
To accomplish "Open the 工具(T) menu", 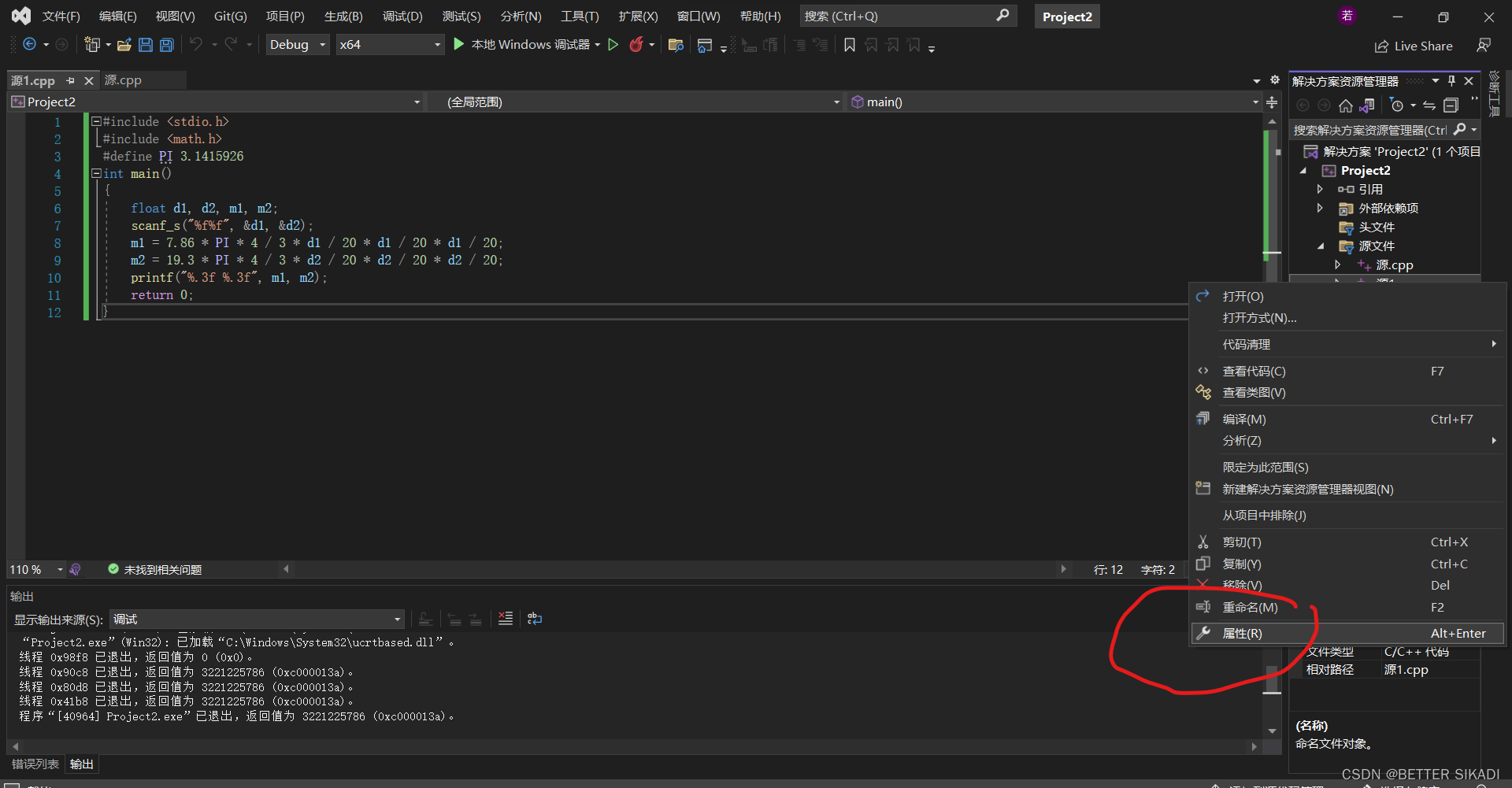I will click(580, 16).
